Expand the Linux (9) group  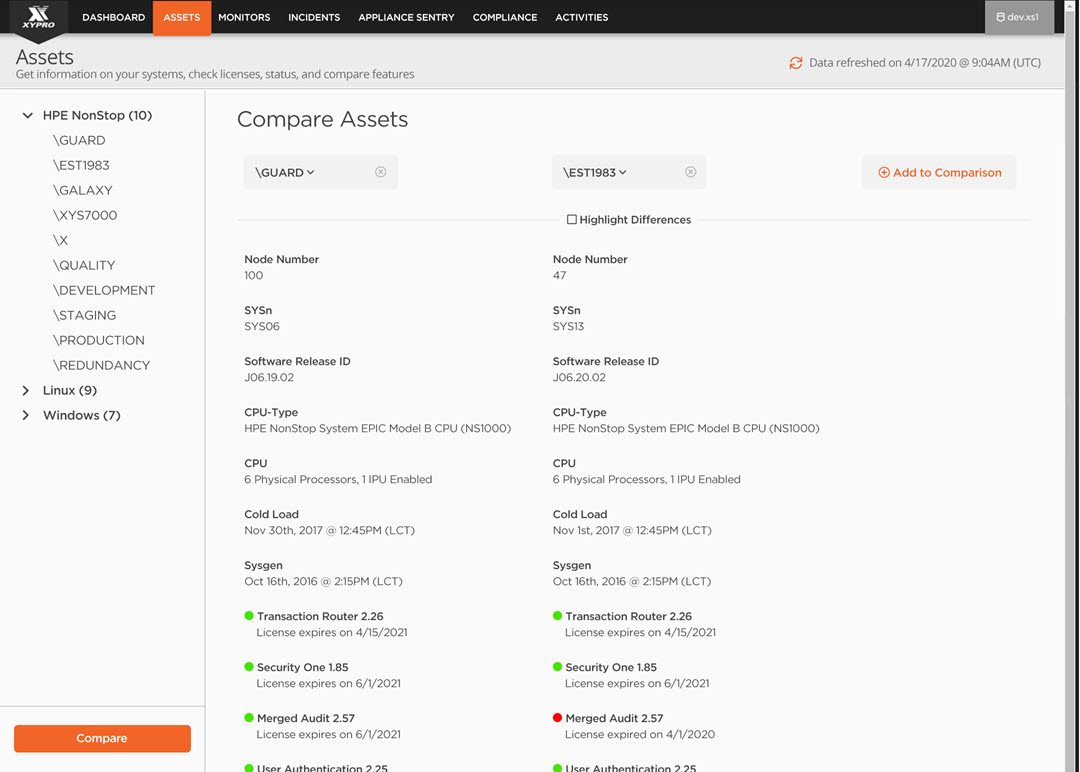(25, 390)
